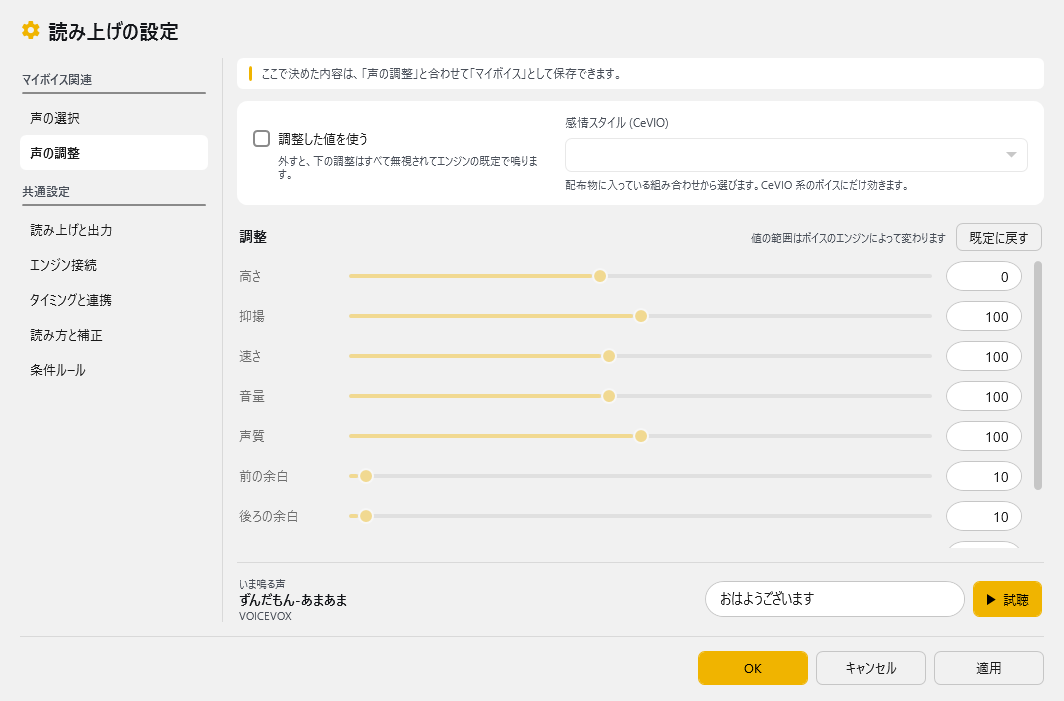
Task: Click the 抑揚 value field
Action: [x=983, y=316]
